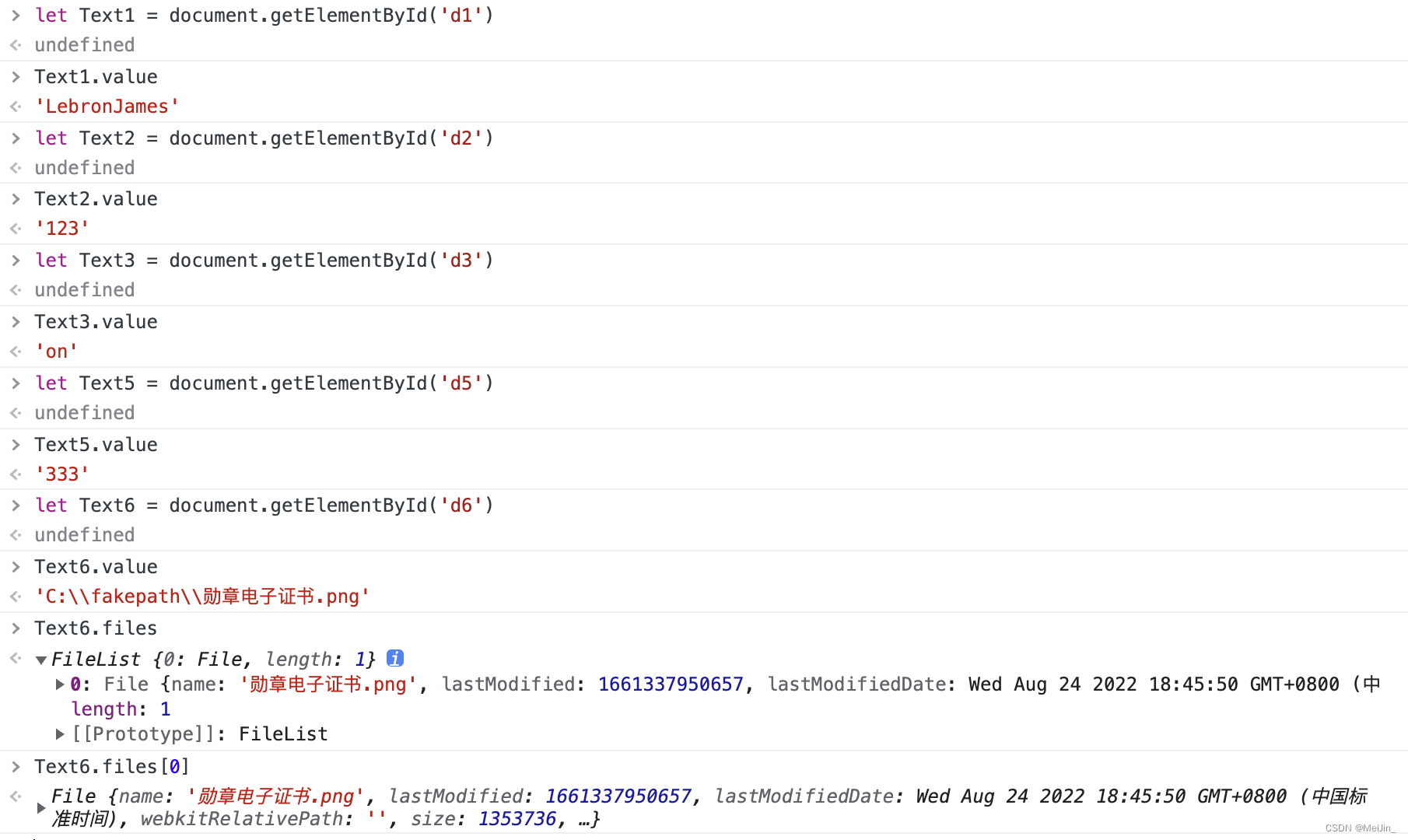
Task: Click the input chevron beside Text6.files
Action: [x=16, y=628]
